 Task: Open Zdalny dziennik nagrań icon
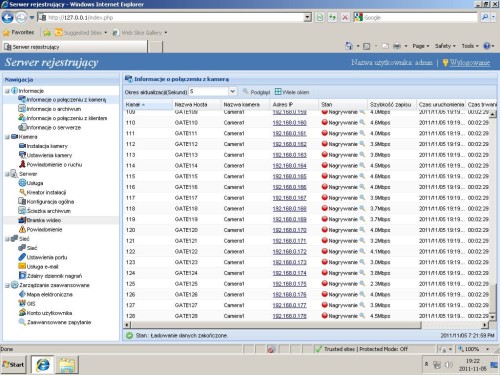pos(22,276)
